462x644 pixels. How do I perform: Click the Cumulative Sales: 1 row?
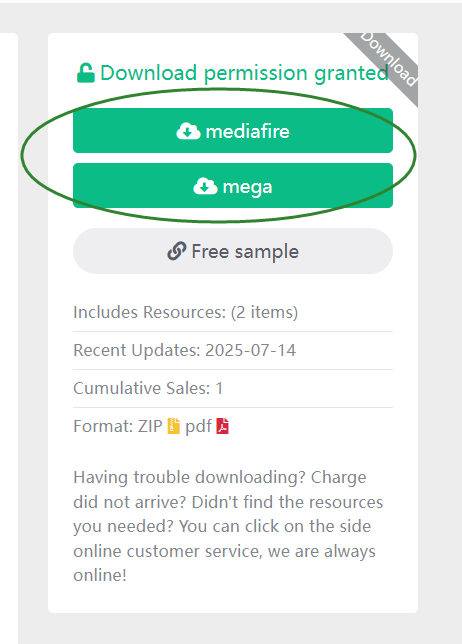[x=233, y=388]
